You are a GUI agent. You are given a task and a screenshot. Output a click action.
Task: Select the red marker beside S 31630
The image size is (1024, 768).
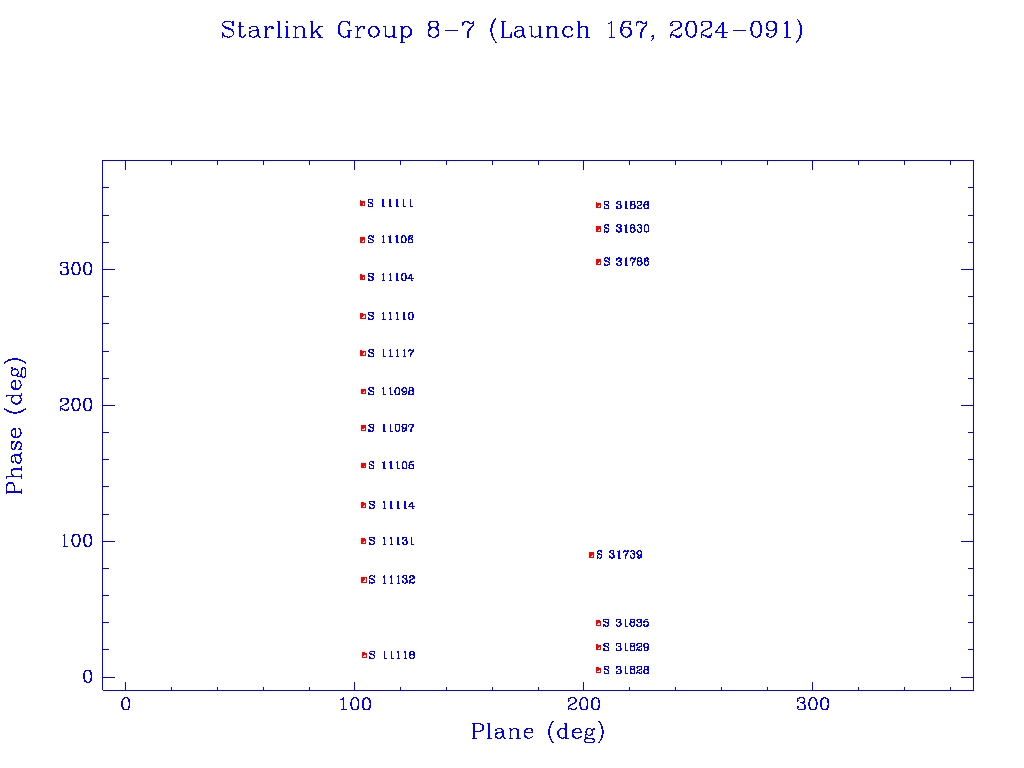[598, 229]
